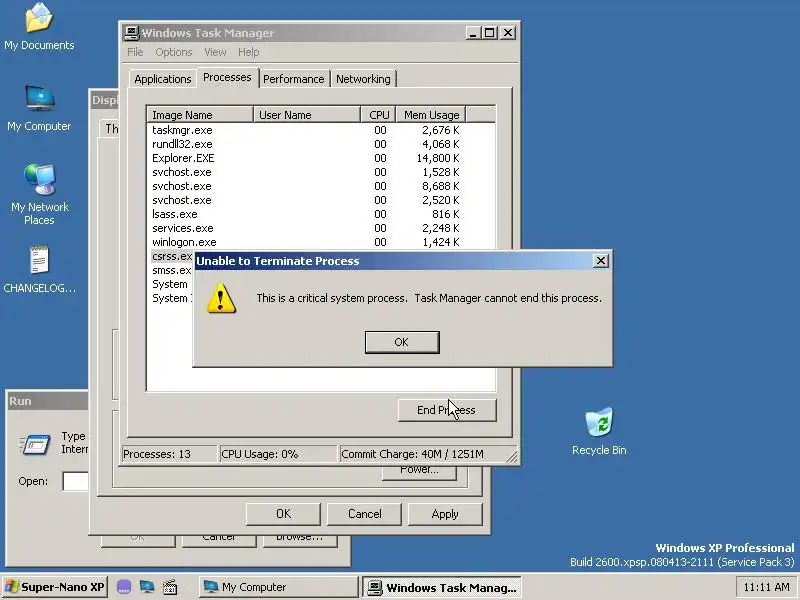Screen dimensions: 800x600
Task: Open the My Documents desktop icon
Action: coord(39,27)
